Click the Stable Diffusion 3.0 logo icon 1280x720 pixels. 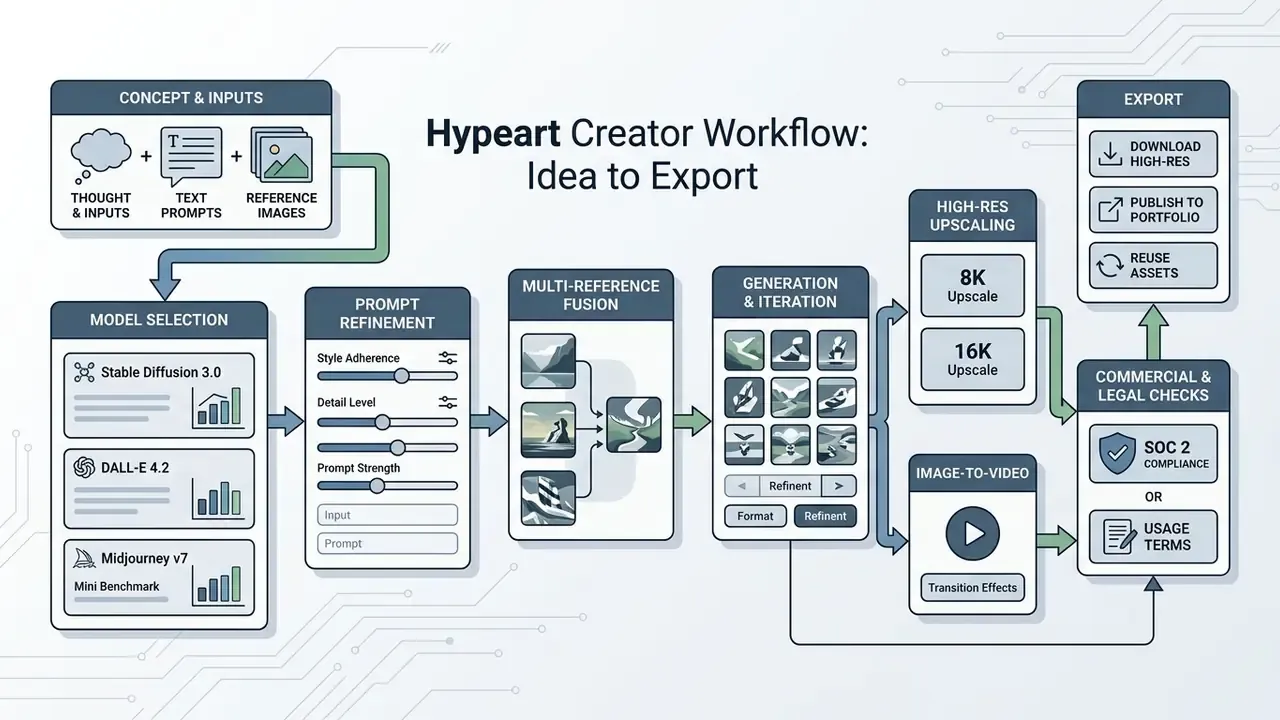tap(84, 372)
